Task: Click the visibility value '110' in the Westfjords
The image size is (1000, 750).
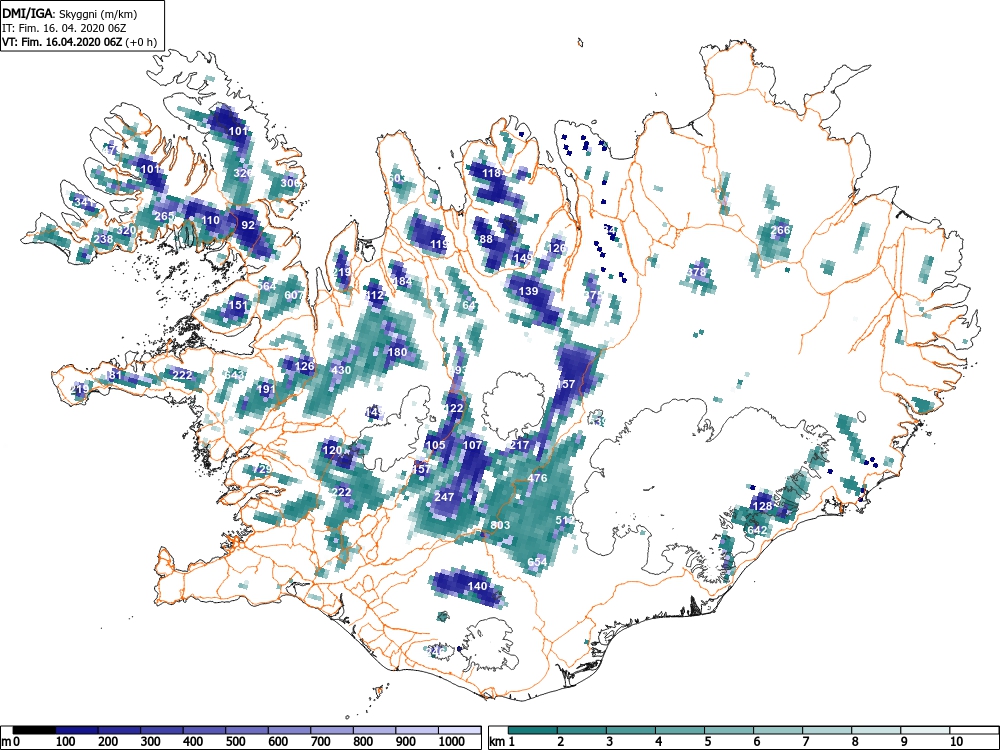Action: click(210, 220)
